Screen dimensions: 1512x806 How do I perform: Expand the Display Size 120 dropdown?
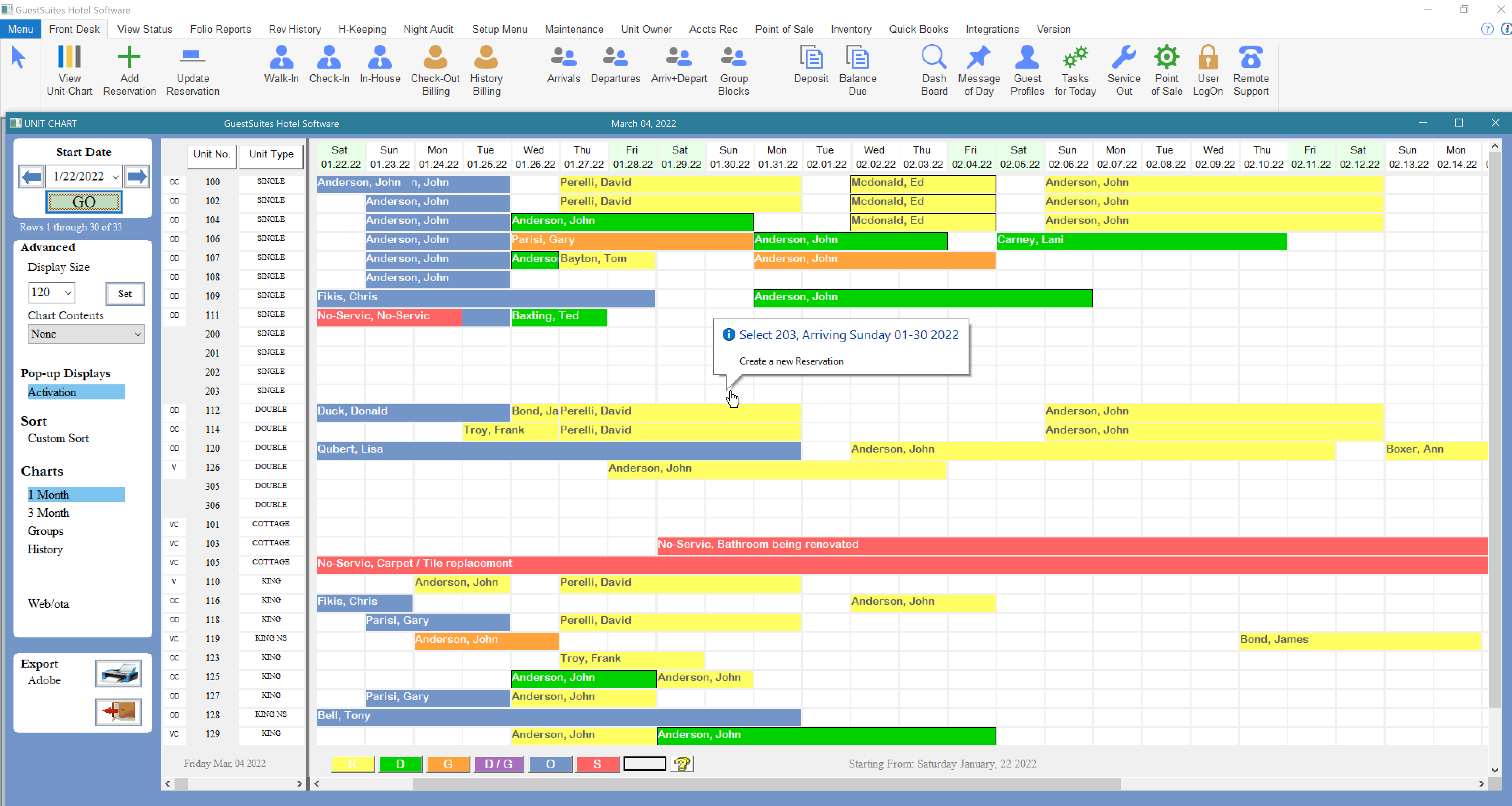[68, 292]
